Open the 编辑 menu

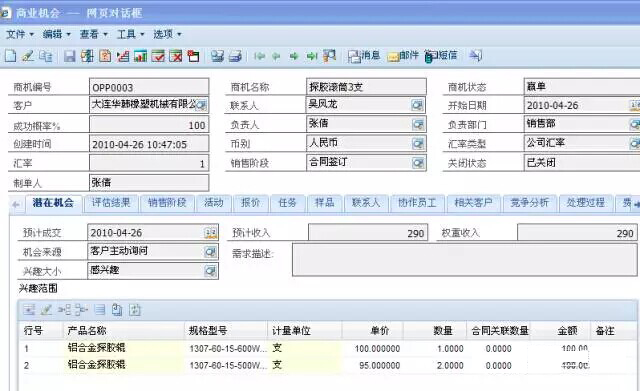click(x=57, y=34)
